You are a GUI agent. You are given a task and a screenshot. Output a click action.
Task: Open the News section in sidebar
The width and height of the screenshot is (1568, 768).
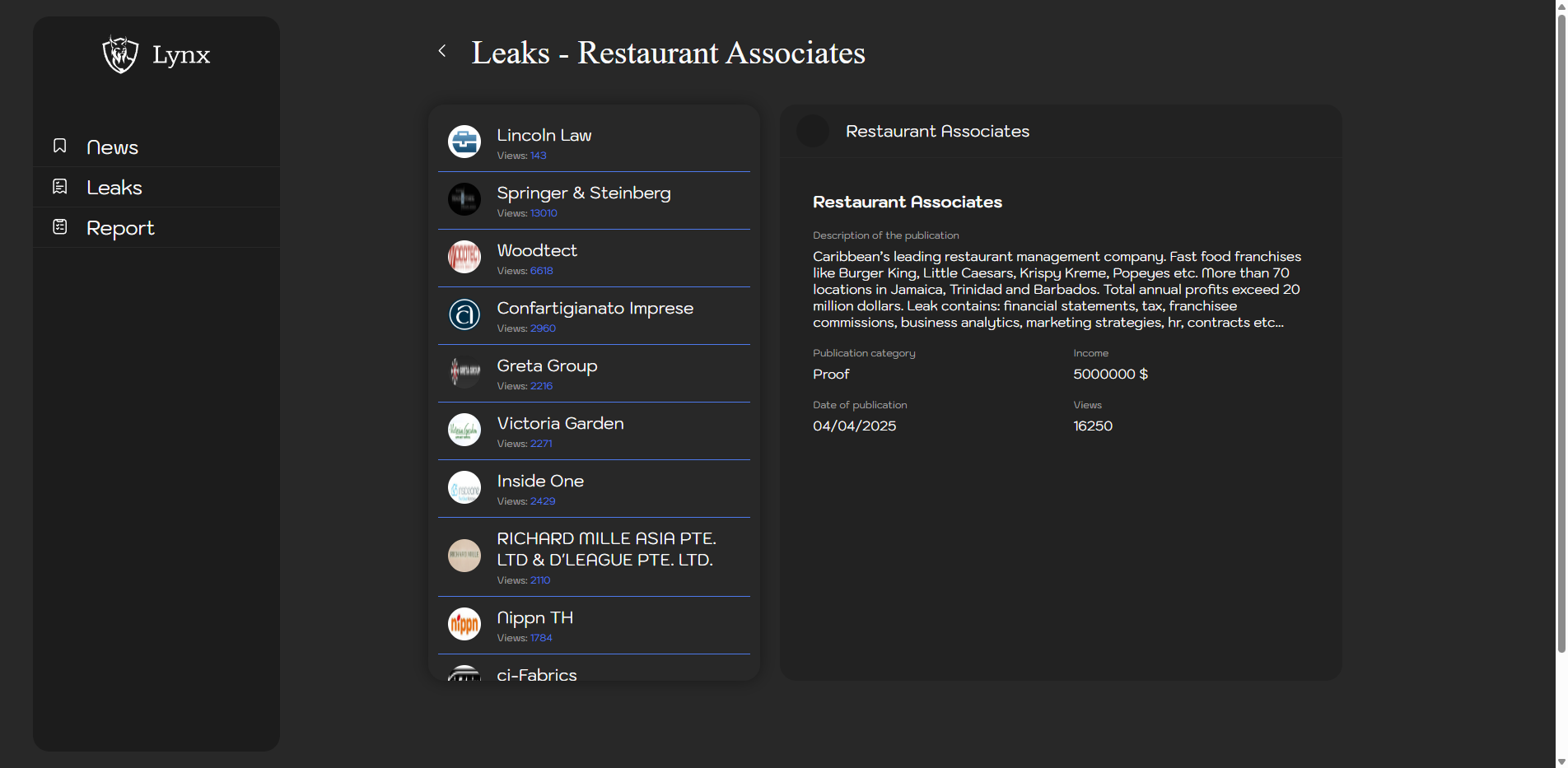112,147
